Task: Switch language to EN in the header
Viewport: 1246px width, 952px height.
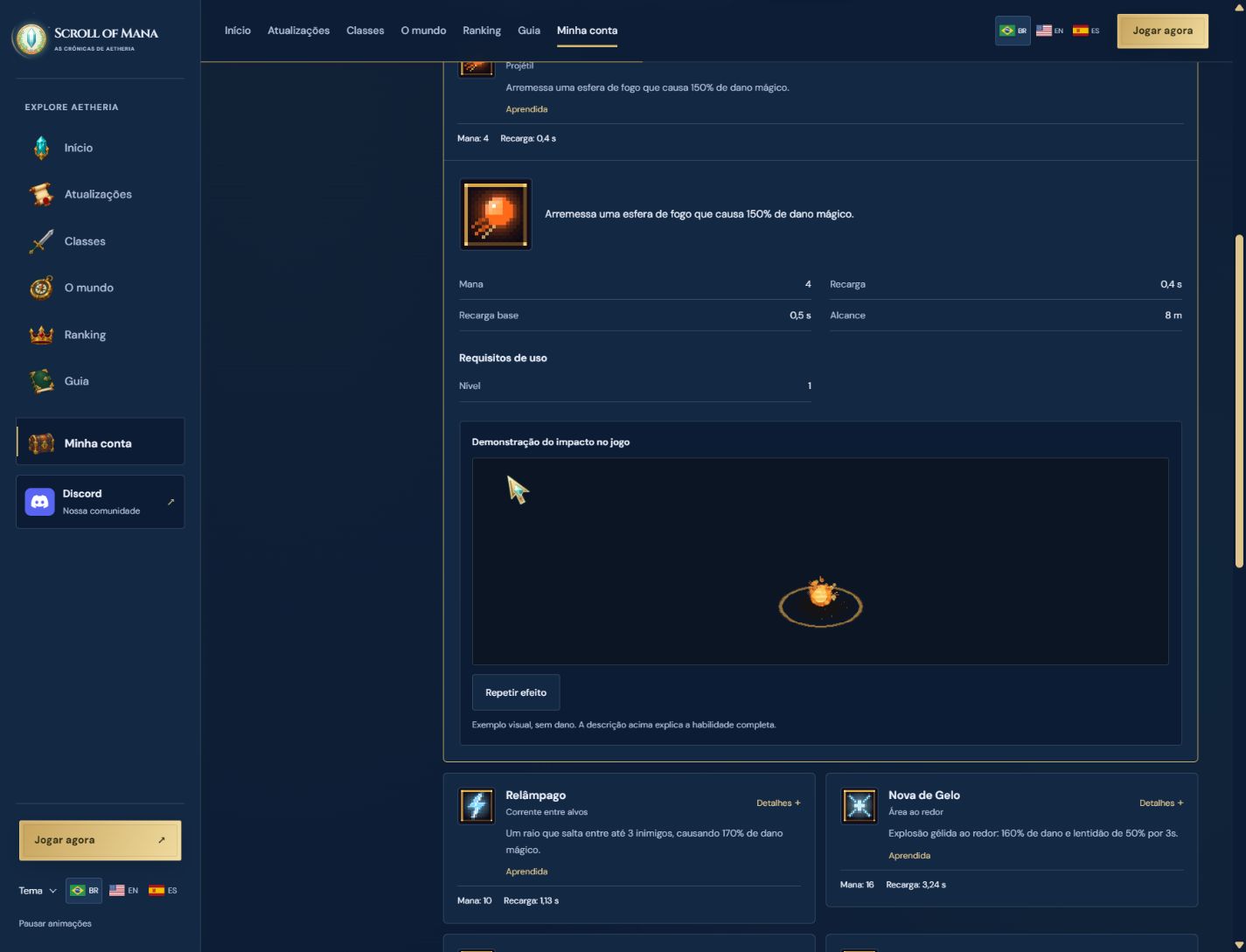Action: click(1049, 31)
